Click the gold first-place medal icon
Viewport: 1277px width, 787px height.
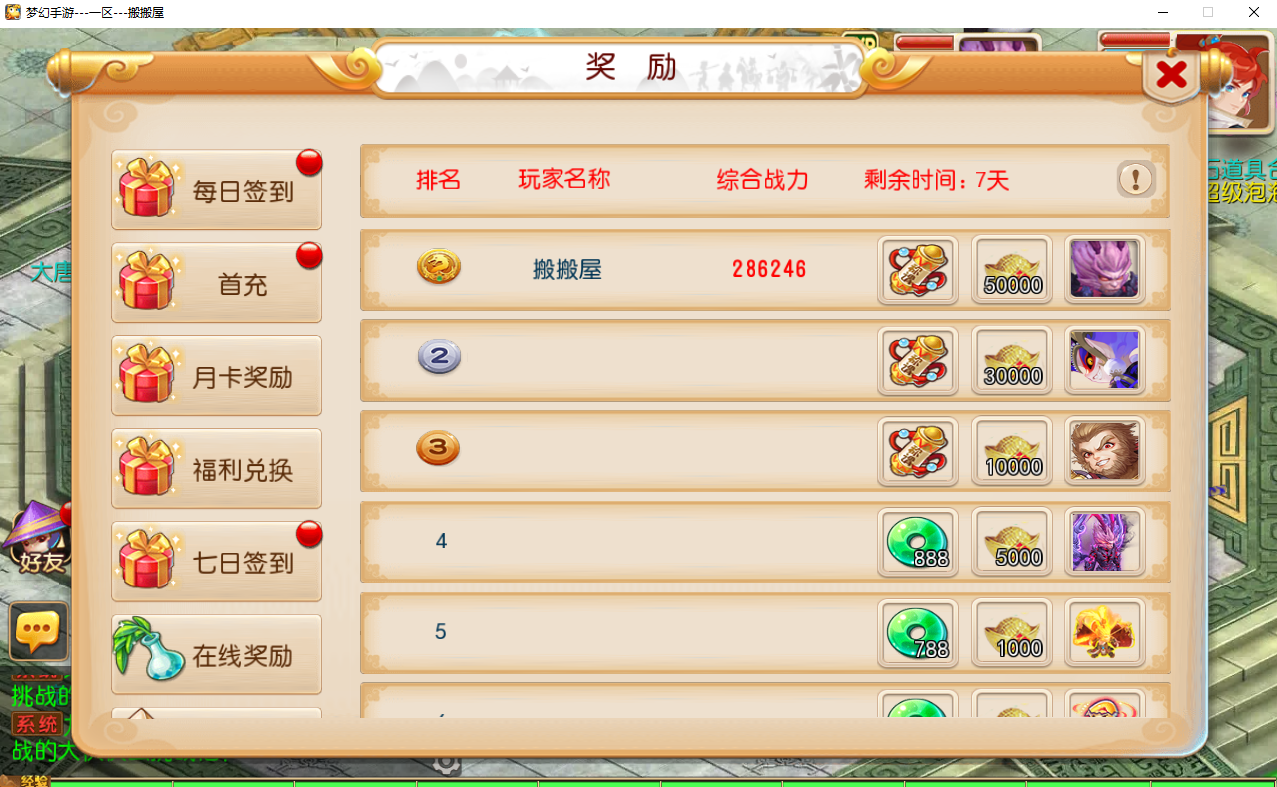pyautogui.click(x=438, y=267)
